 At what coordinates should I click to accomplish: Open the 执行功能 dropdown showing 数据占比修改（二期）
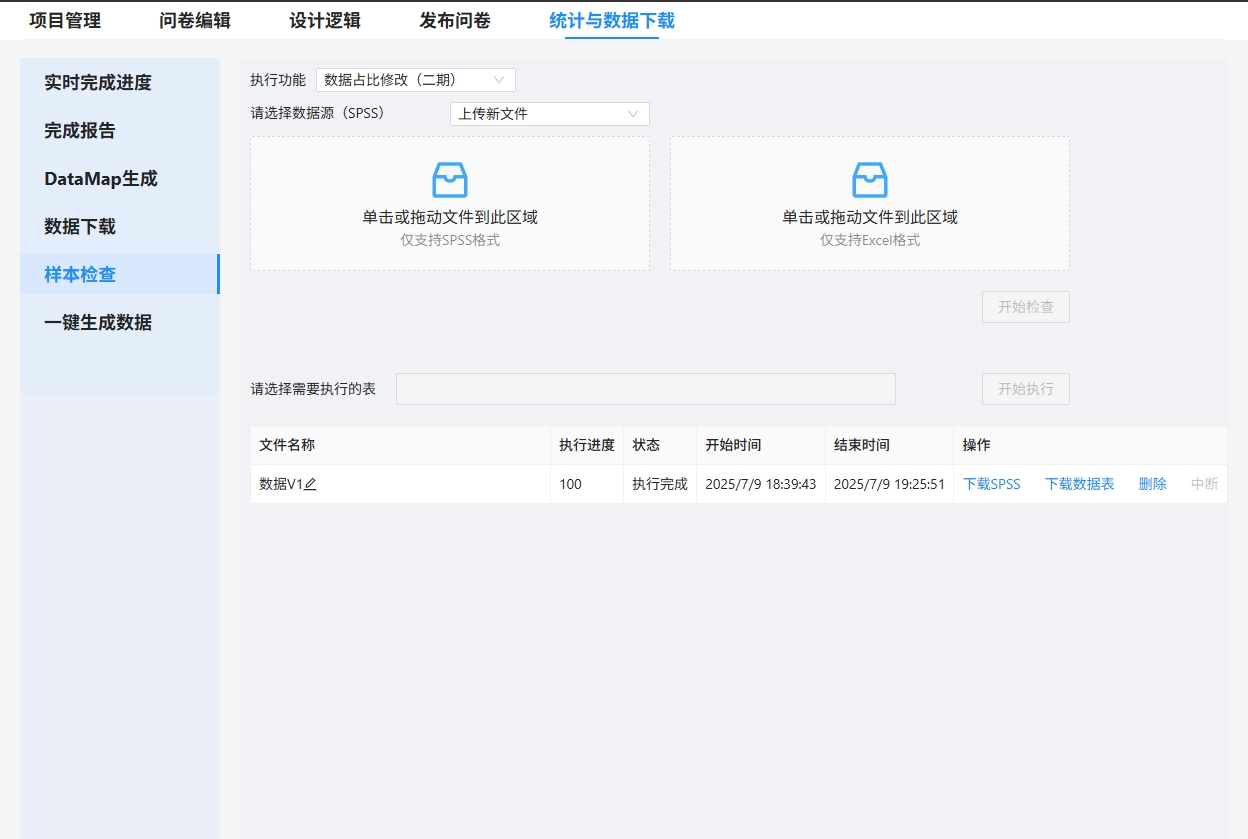click(416, 80)
